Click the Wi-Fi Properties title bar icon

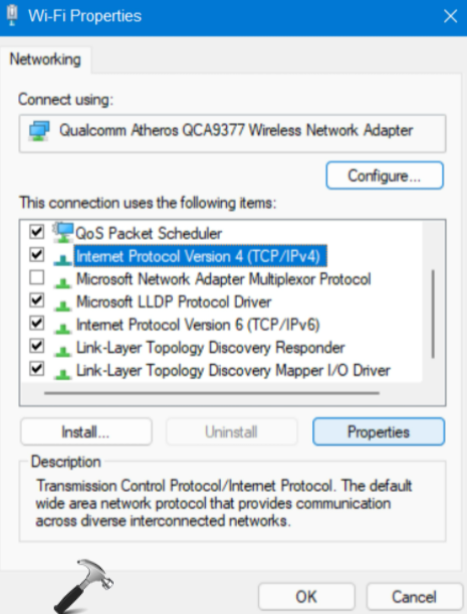tap(12, 16)
